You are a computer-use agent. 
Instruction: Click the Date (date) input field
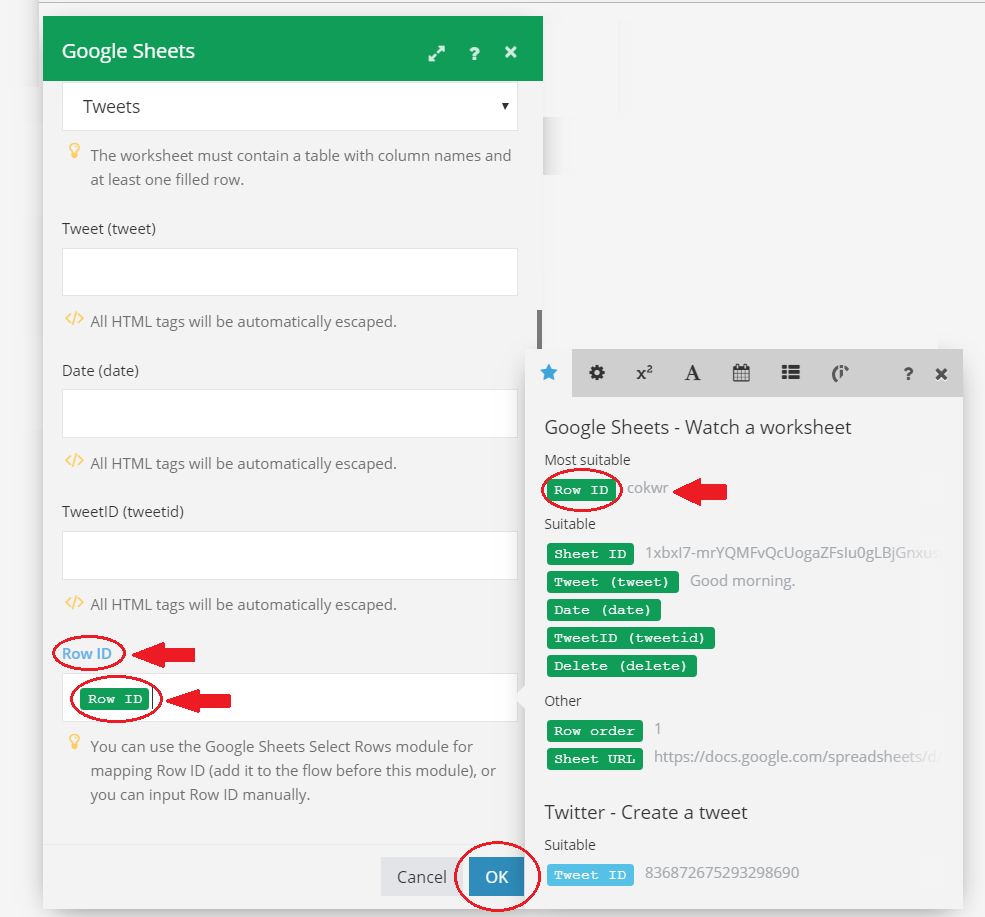(x=290, y=413)
